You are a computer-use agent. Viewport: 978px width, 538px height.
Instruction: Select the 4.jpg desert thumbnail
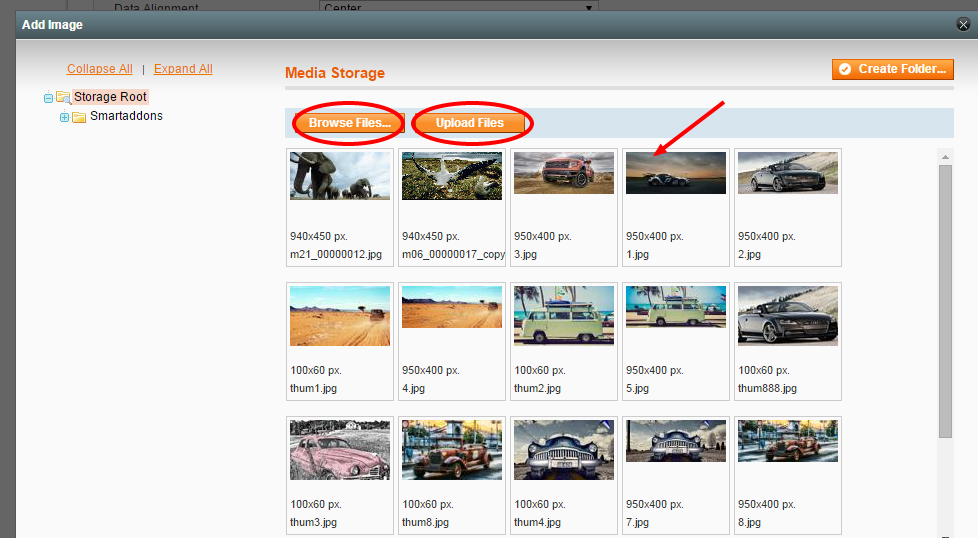click(x=452, y=307)
